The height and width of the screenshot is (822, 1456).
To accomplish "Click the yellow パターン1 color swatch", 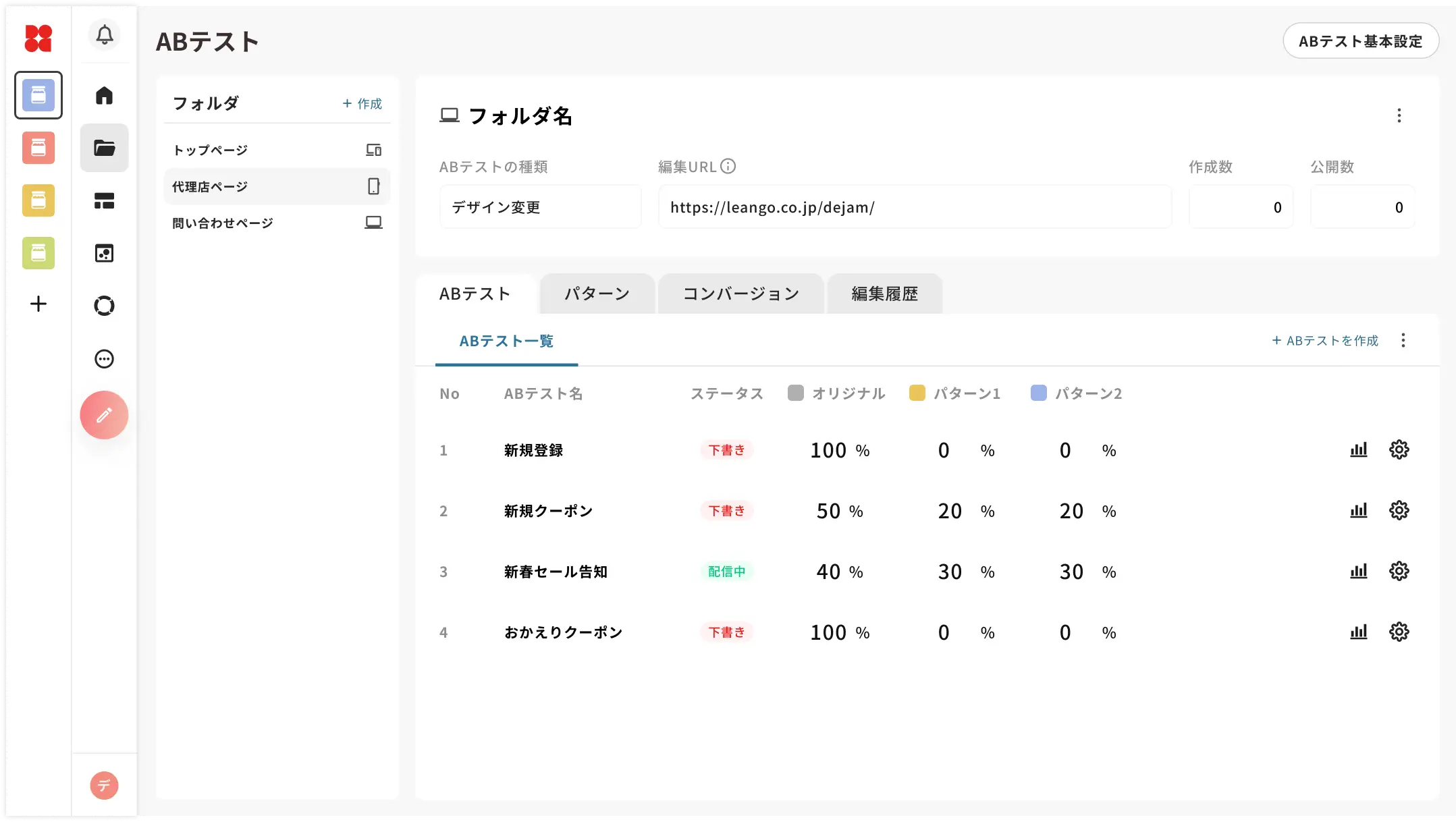I will 917,393.
